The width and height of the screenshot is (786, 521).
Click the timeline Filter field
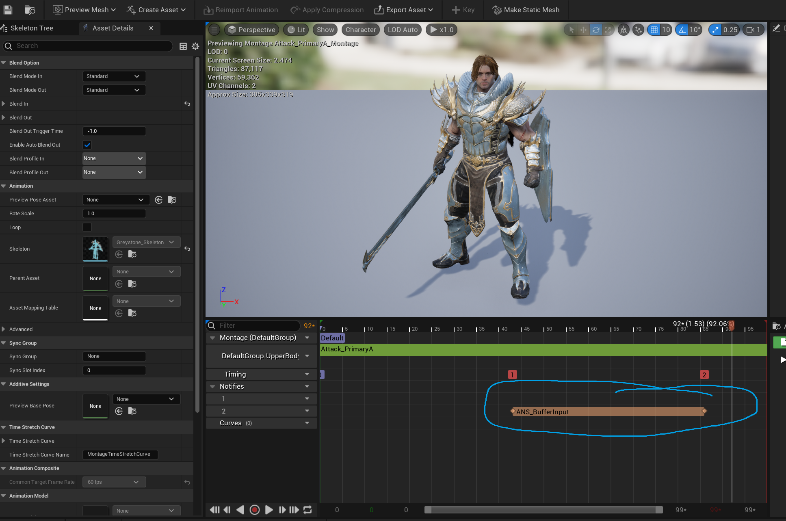click(x=254, y=325)
